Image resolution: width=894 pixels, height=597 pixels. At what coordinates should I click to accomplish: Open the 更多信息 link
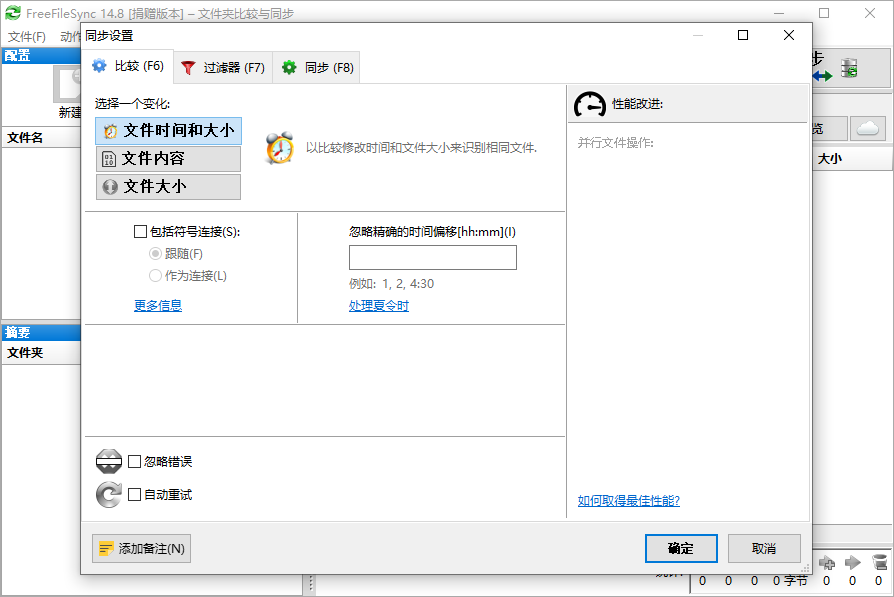pos(157,305)
